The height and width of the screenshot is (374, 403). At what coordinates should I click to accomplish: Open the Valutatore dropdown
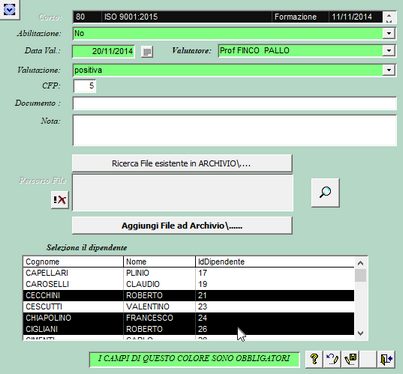[389, 51]
